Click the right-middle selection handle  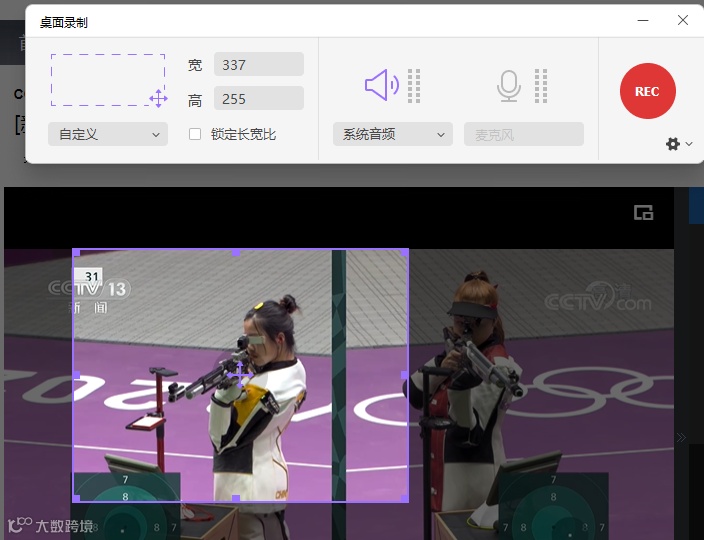pyautogui.click(x=405, y=375)
